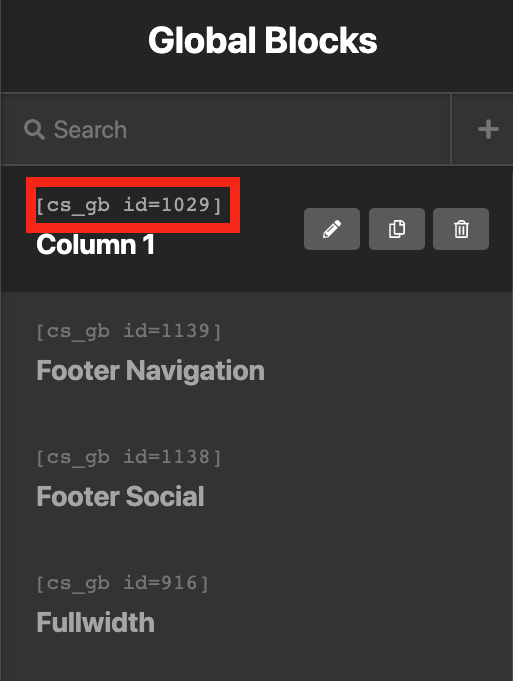Click empty space right of Footer Social
This screenshot has height=681, width=513.
pyautogui.click(x=356, y=496)
